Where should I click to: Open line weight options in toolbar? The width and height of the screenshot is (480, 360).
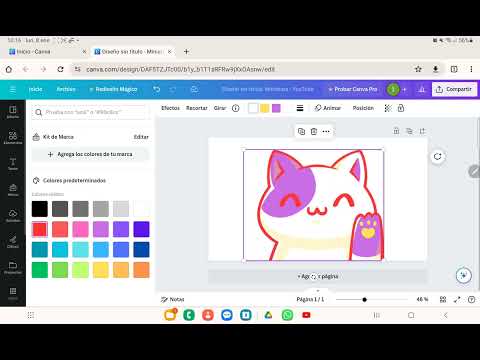(x=300, y=108)
